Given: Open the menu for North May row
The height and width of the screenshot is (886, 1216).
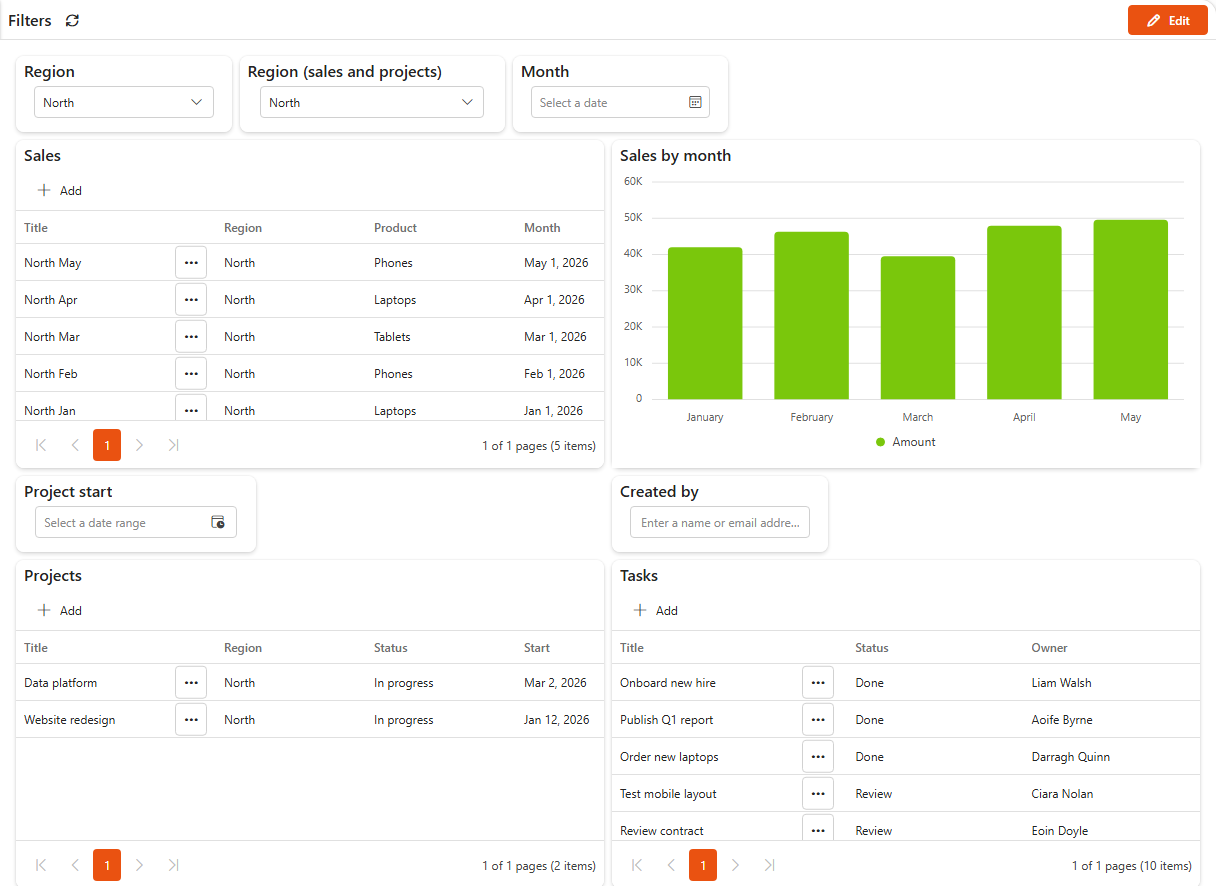Looking at the screenshot, I should click(x=191, y=263).
